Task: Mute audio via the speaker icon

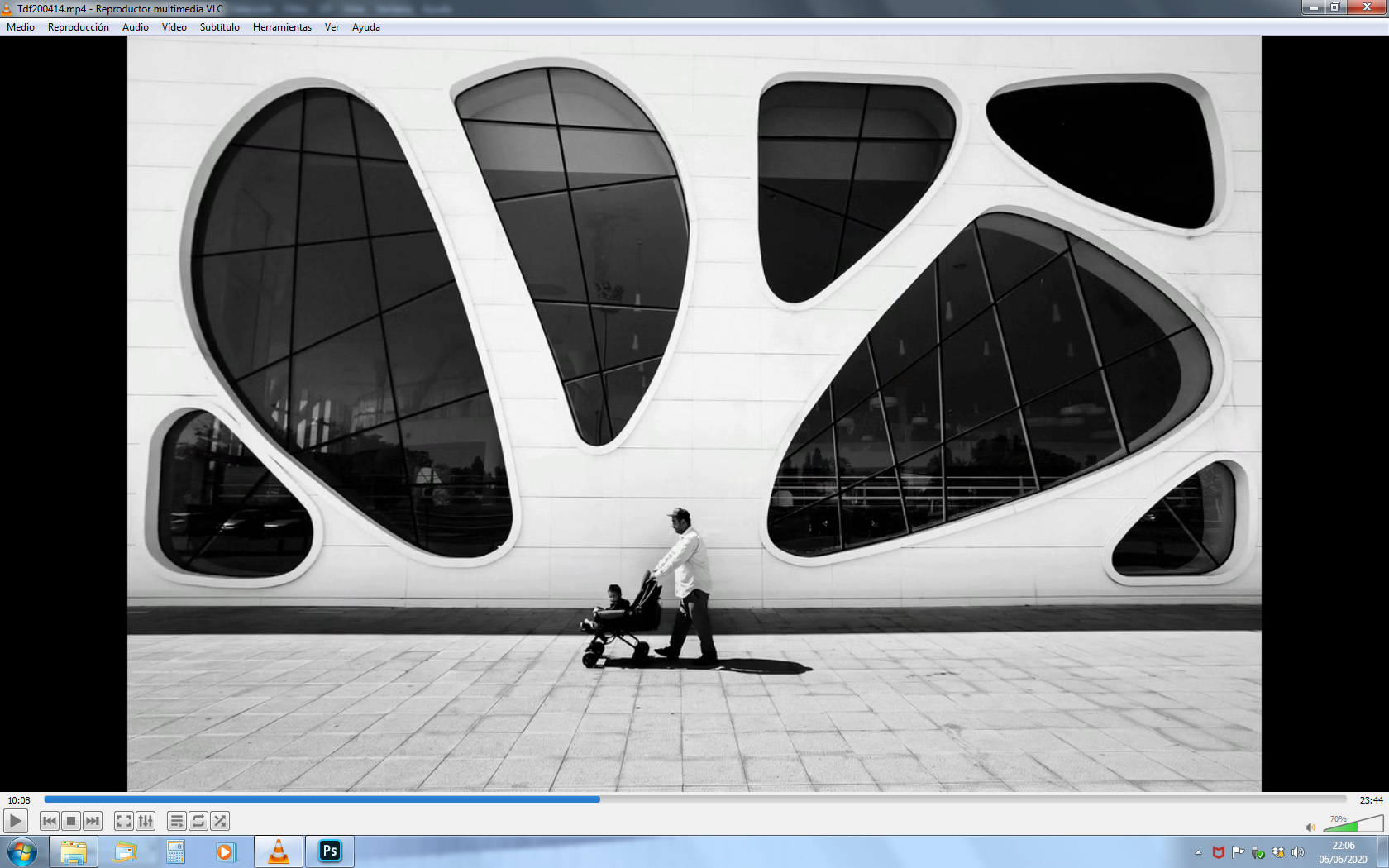Action: (1310, 827)
